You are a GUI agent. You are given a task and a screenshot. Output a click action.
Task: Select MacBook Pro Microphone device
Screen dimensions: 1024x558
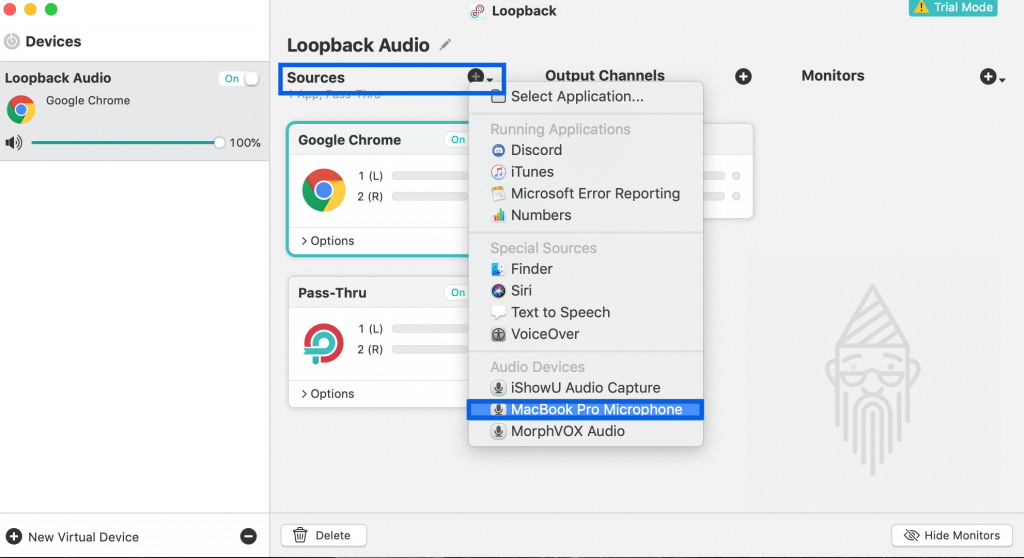[586, 410]
